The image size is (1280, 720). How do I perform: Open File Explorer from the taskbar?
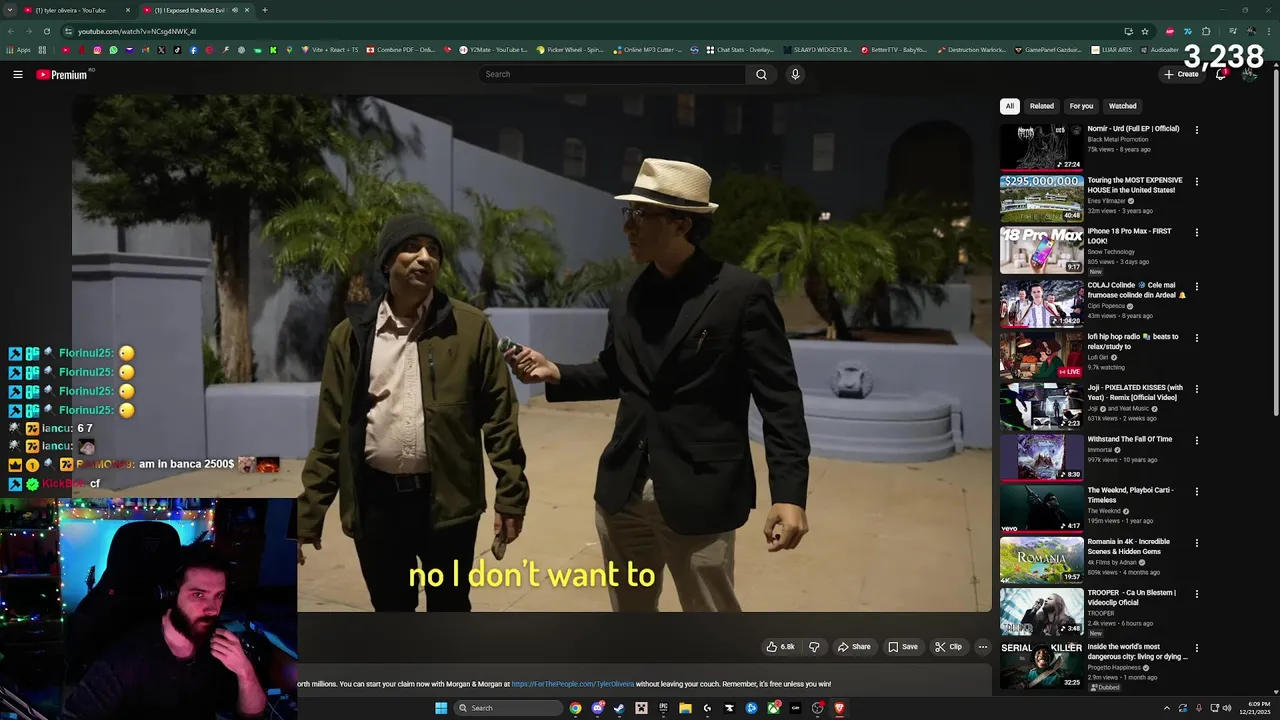click(x=685, y=708)
